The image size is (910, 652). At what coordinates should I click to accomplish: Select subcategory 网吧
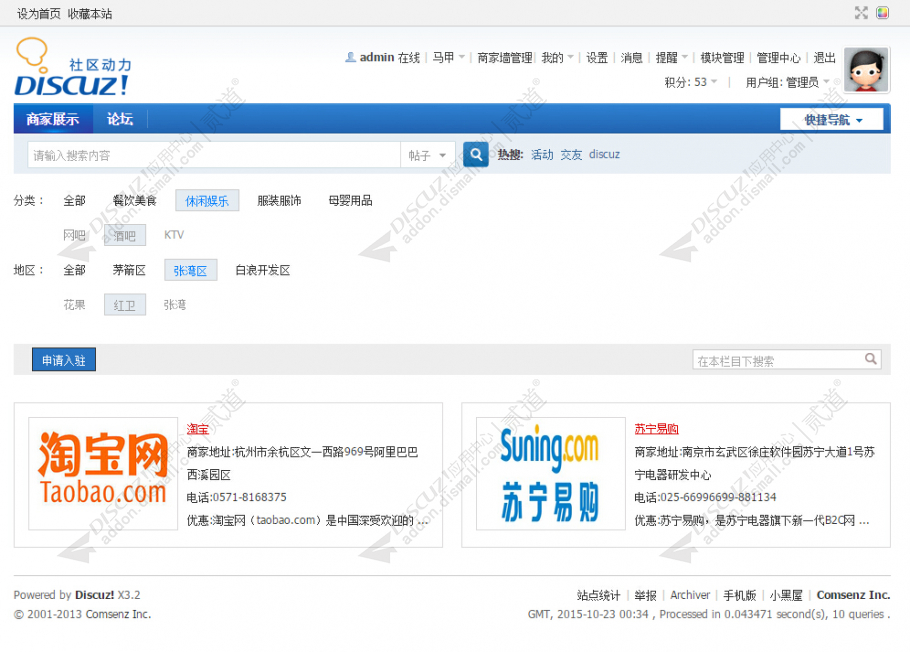(74, 235)
